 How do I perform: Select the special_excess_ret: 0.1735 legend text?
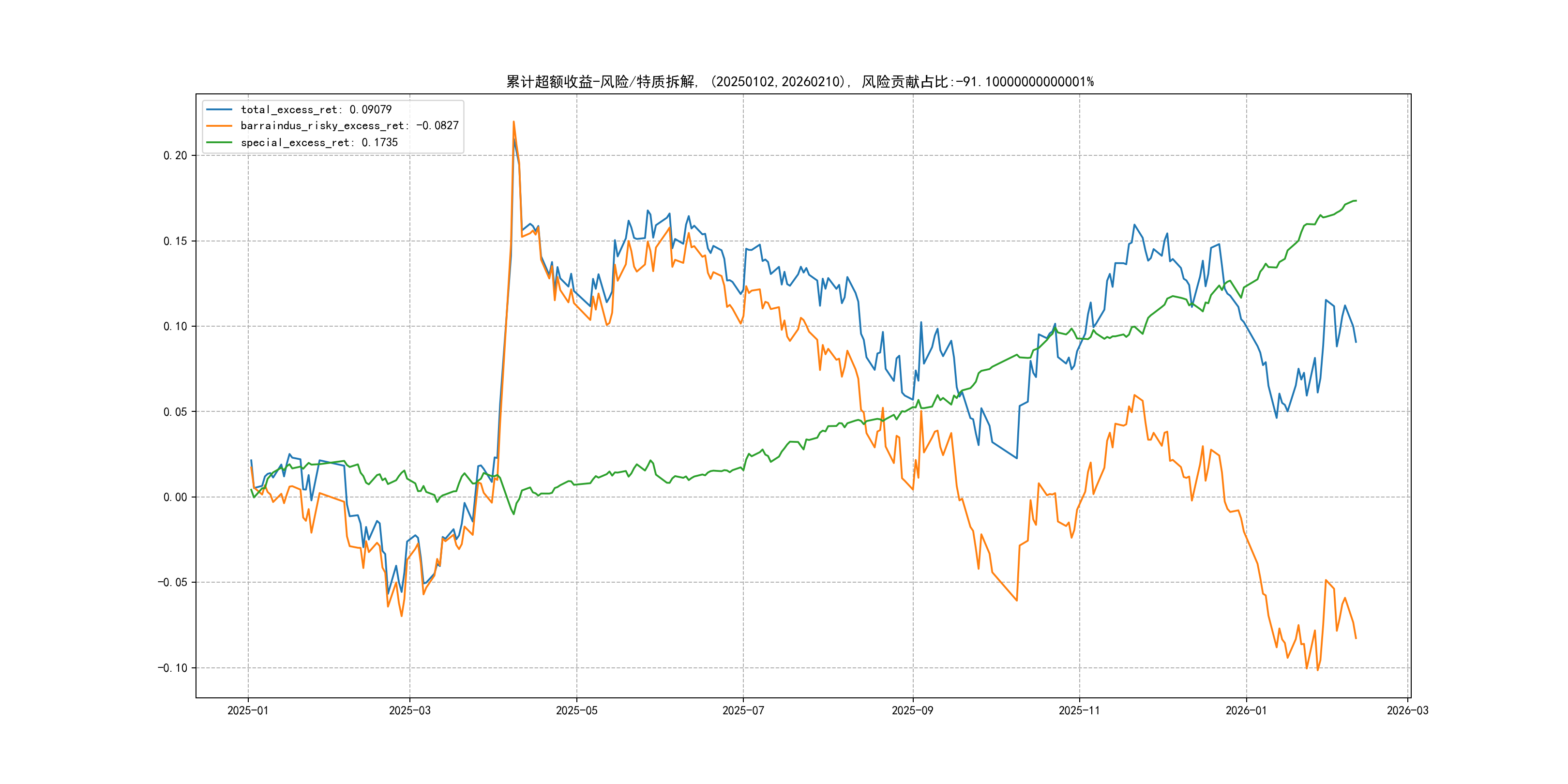pyautogui.click(x=319, y=142)
